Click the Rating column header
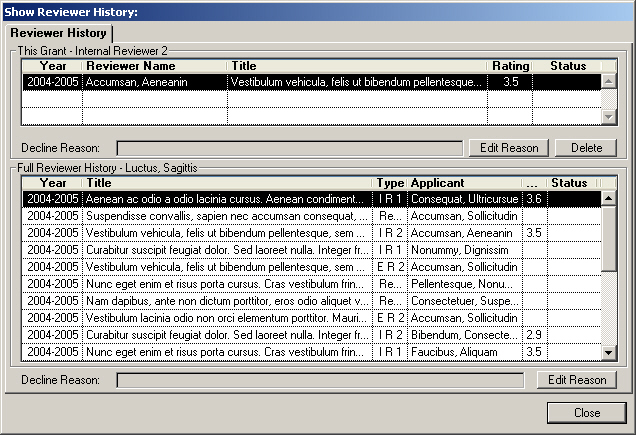Viewport: 636px width, 435px height. 510,66
